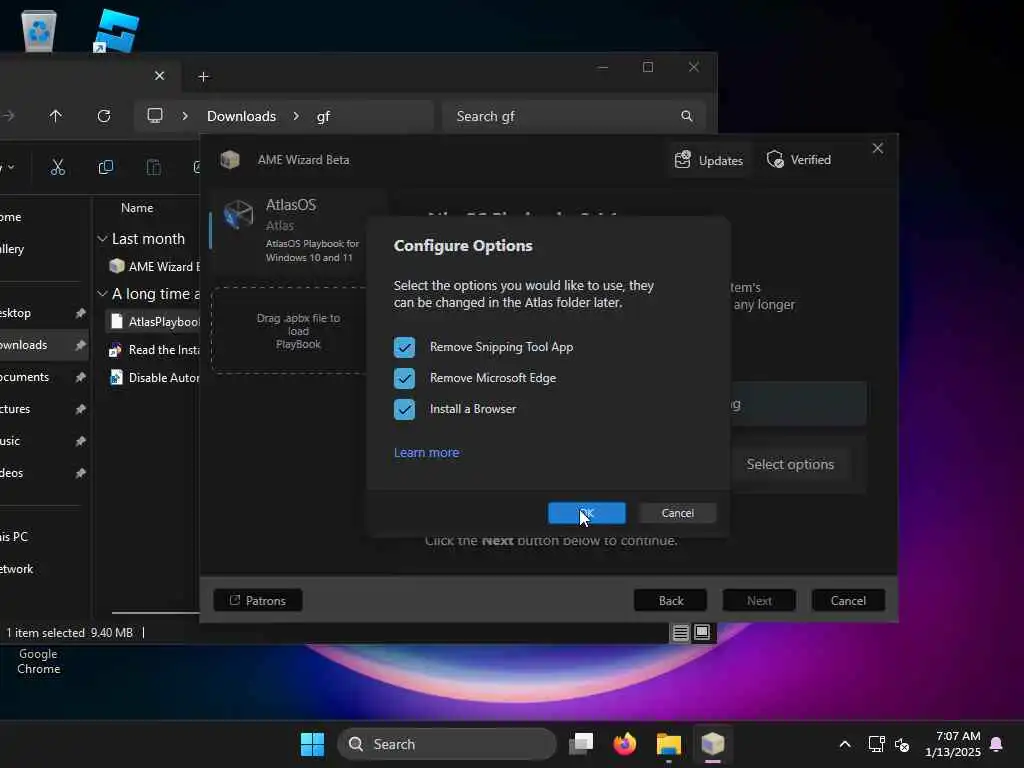Screen dimensions: 1024x768
Task: Open This PC in Explorer sidebar
Action: [14, 537]
